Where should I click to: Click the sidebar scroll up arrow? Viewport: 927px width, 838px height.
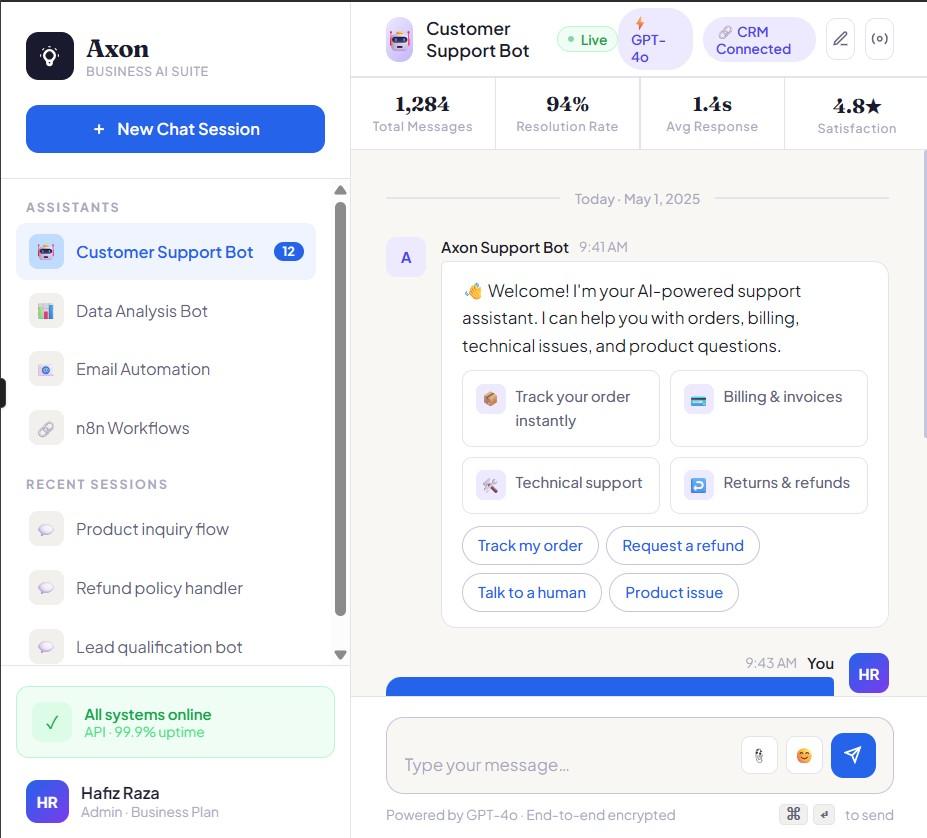[x=340, y=190]
